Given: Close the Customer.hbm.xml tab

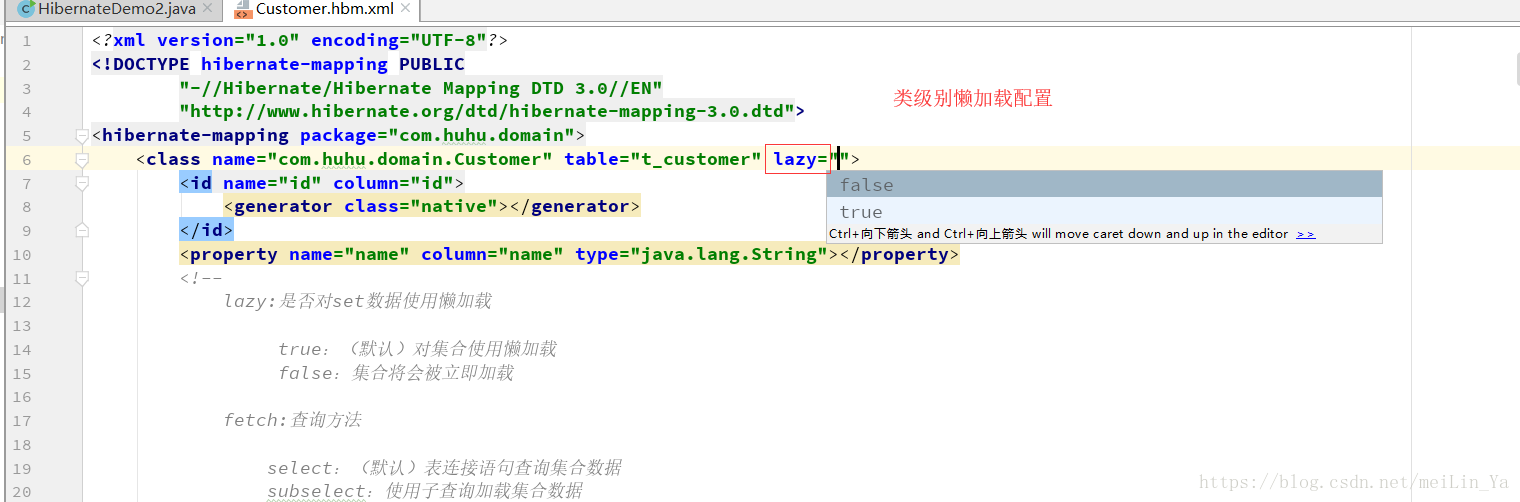Looking at the screenshot, I should 405,10.
